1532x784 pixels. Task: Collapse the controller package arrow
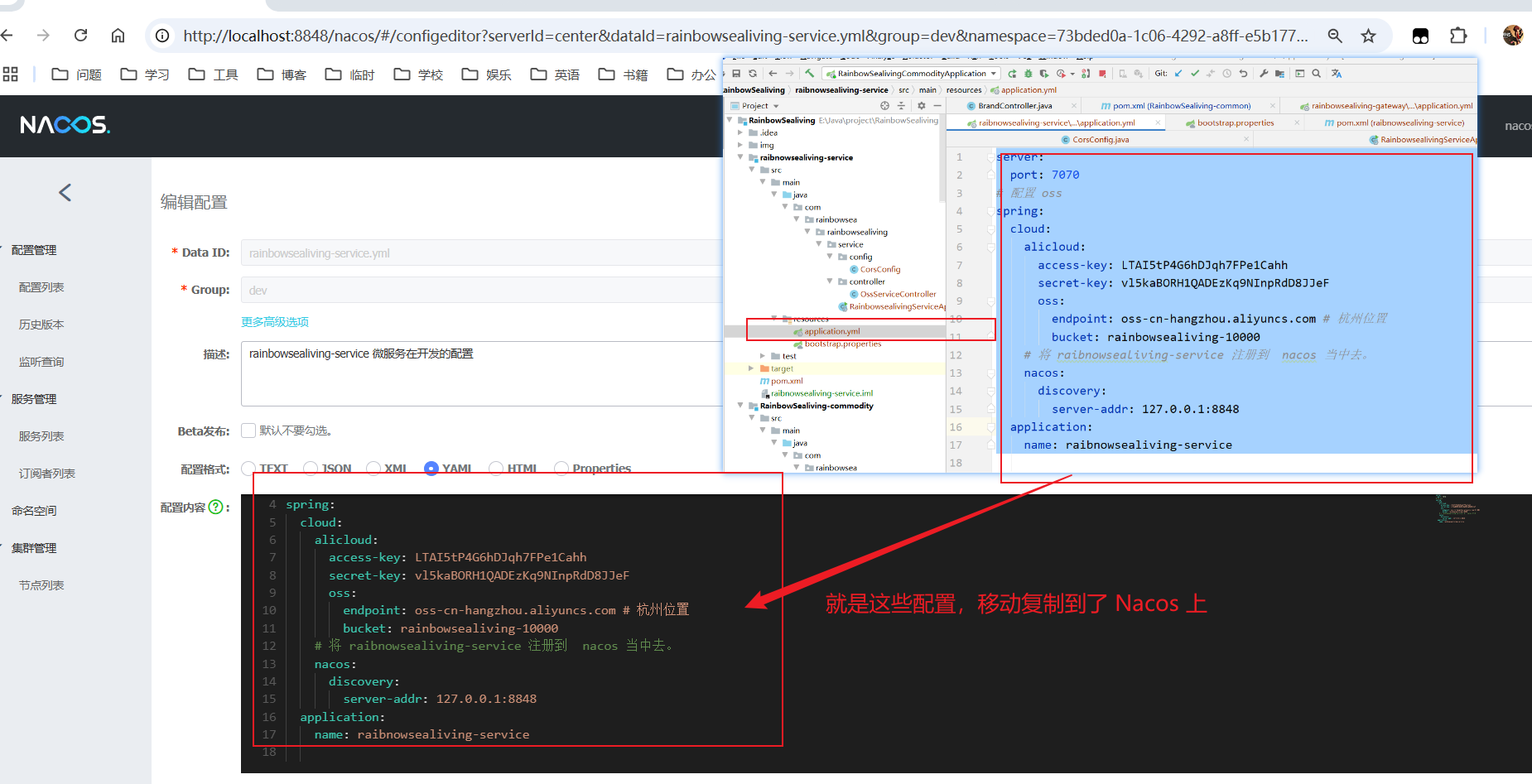coord(830,281)
